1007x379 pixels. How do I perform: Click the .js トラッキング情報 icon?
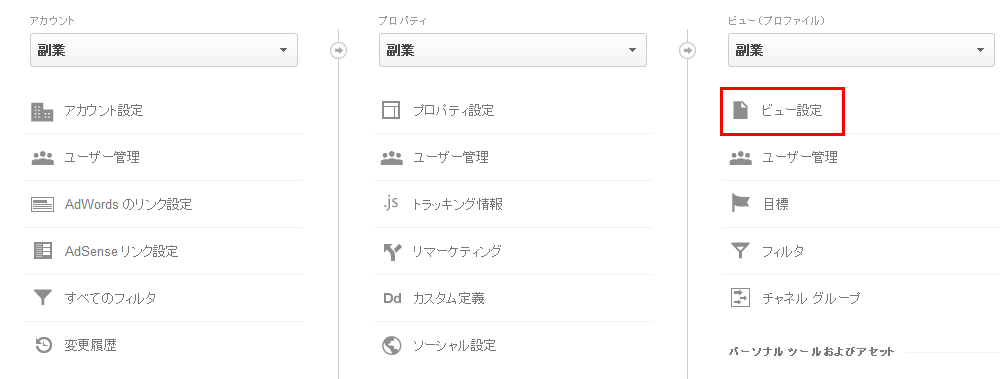tap(390, 204)
